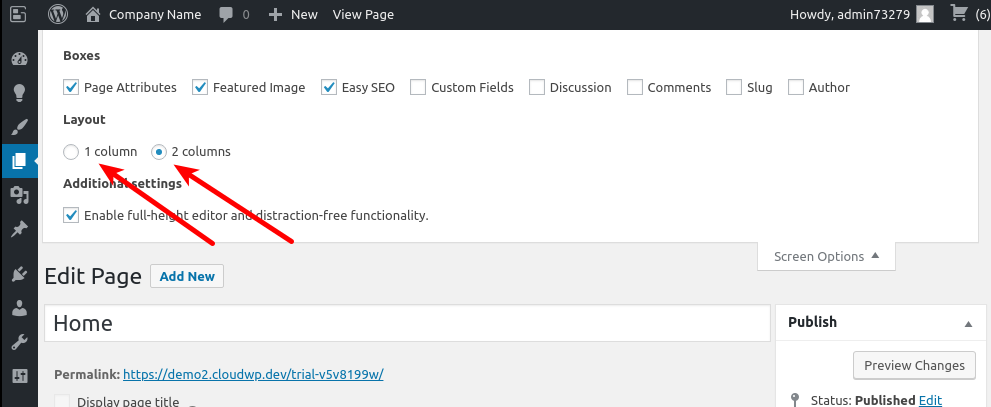Click the comments bubble icon in admin bar
Viewport: 991px width, 407px height.
[x=225, y=14]
